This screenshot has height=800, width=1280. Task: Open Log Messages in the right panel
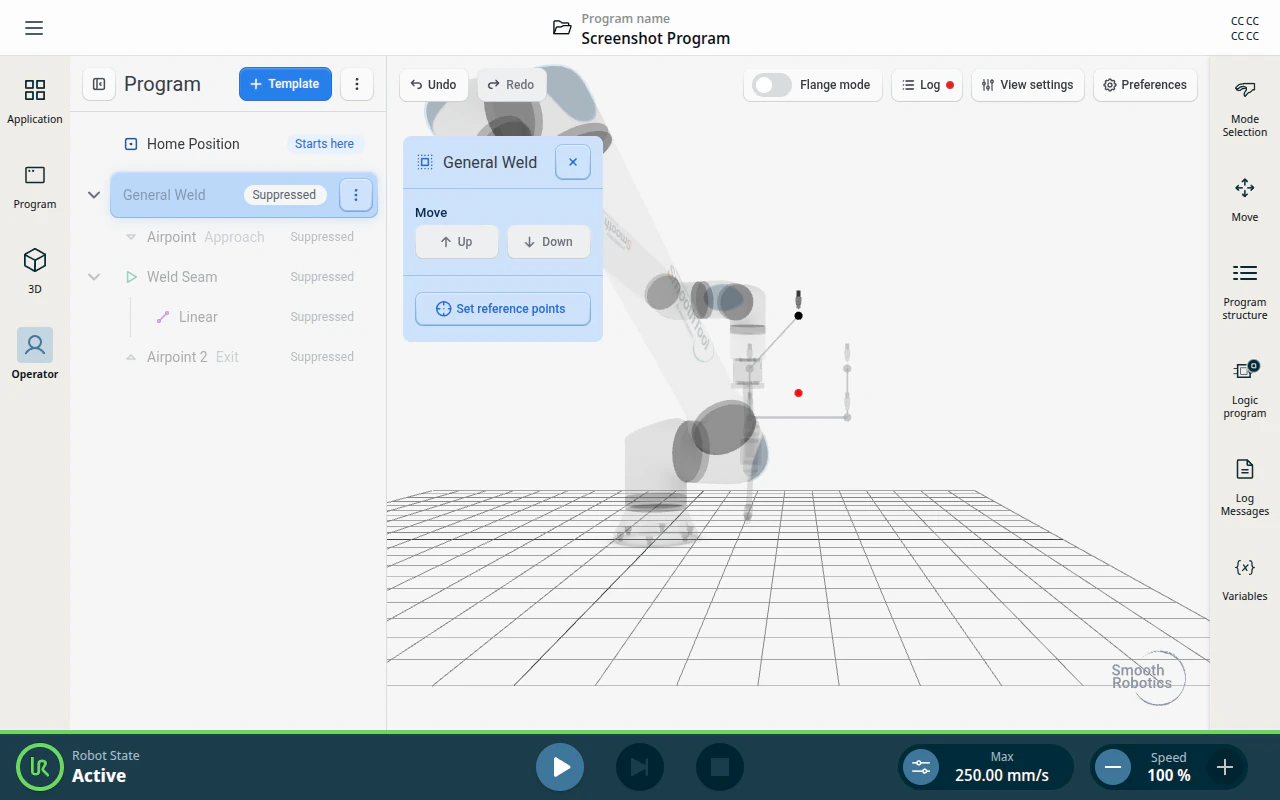click(x=1245, y=487)
